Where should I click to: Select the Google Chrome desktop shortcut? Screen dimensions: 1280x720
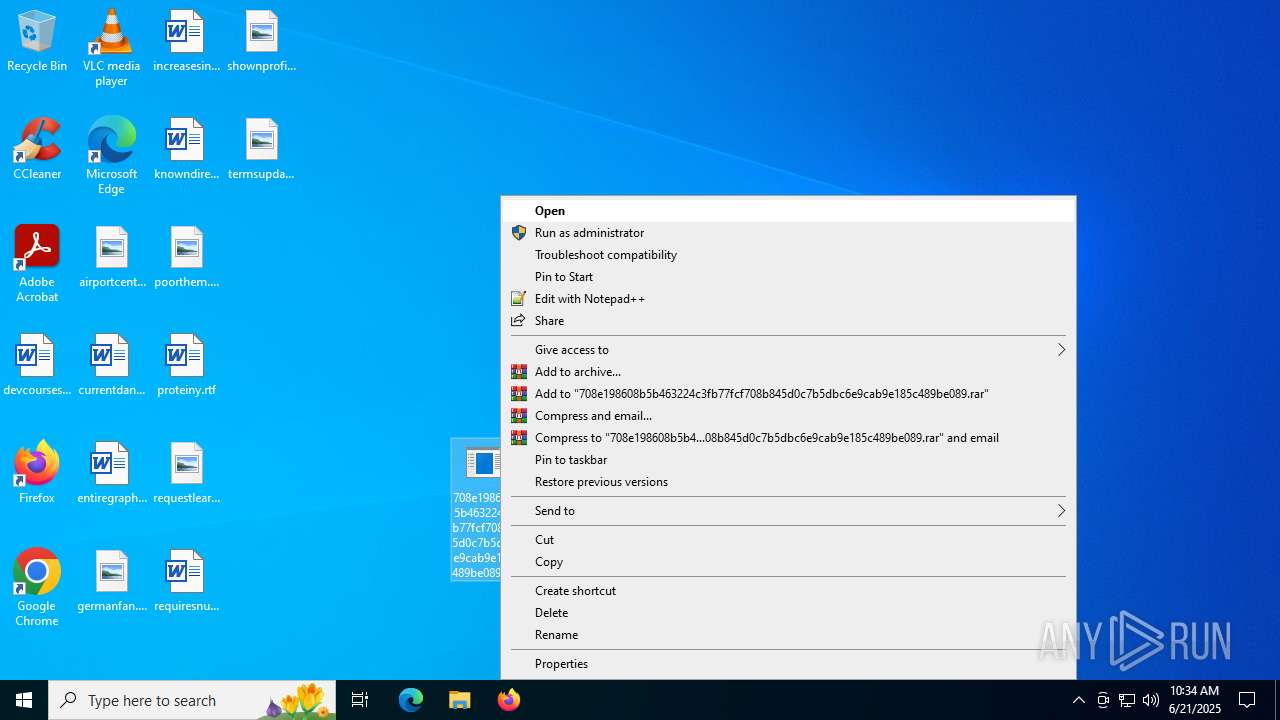(37, 588)
